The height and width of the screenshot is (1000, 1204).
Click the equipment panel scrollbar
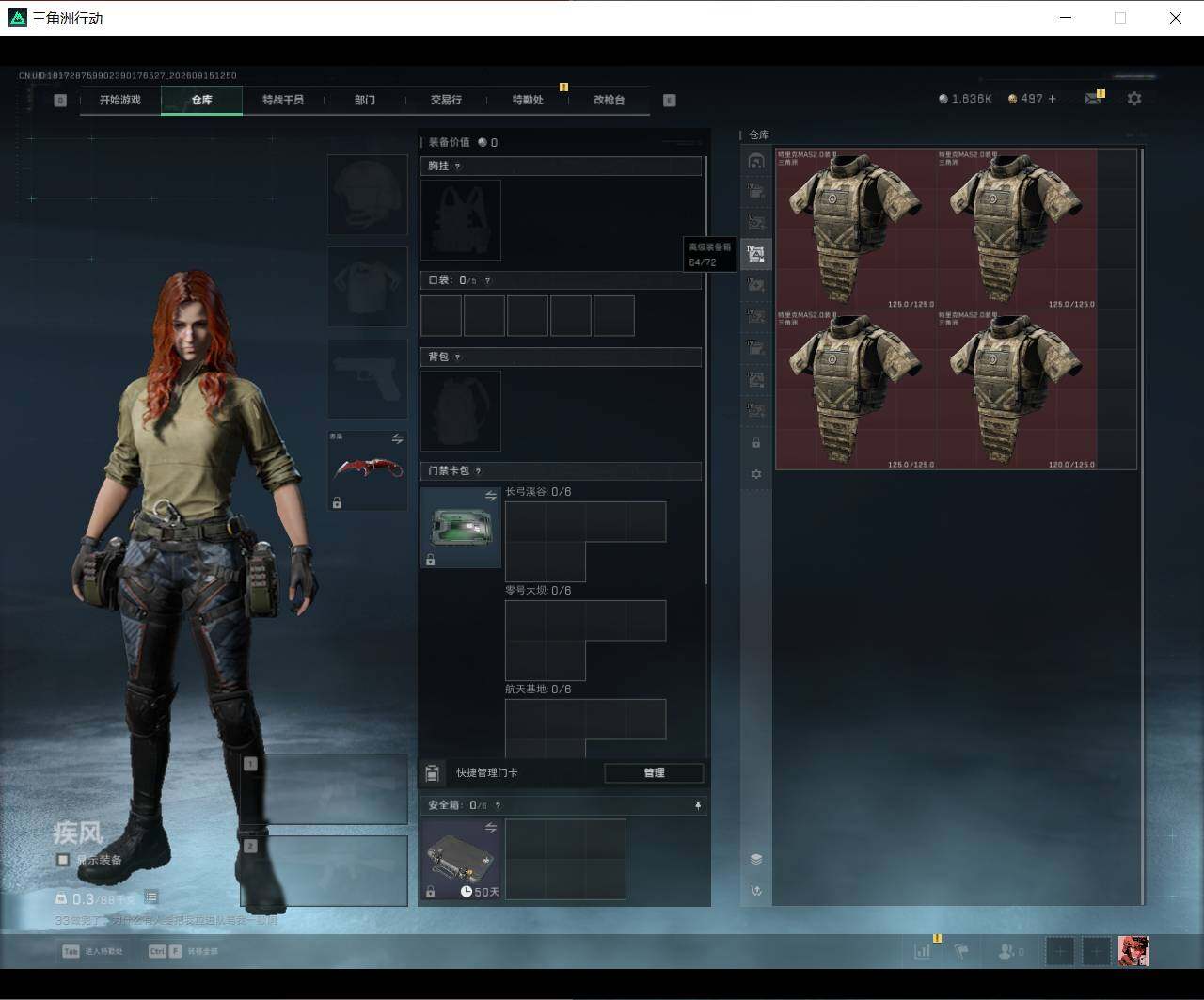click(706, 372)
